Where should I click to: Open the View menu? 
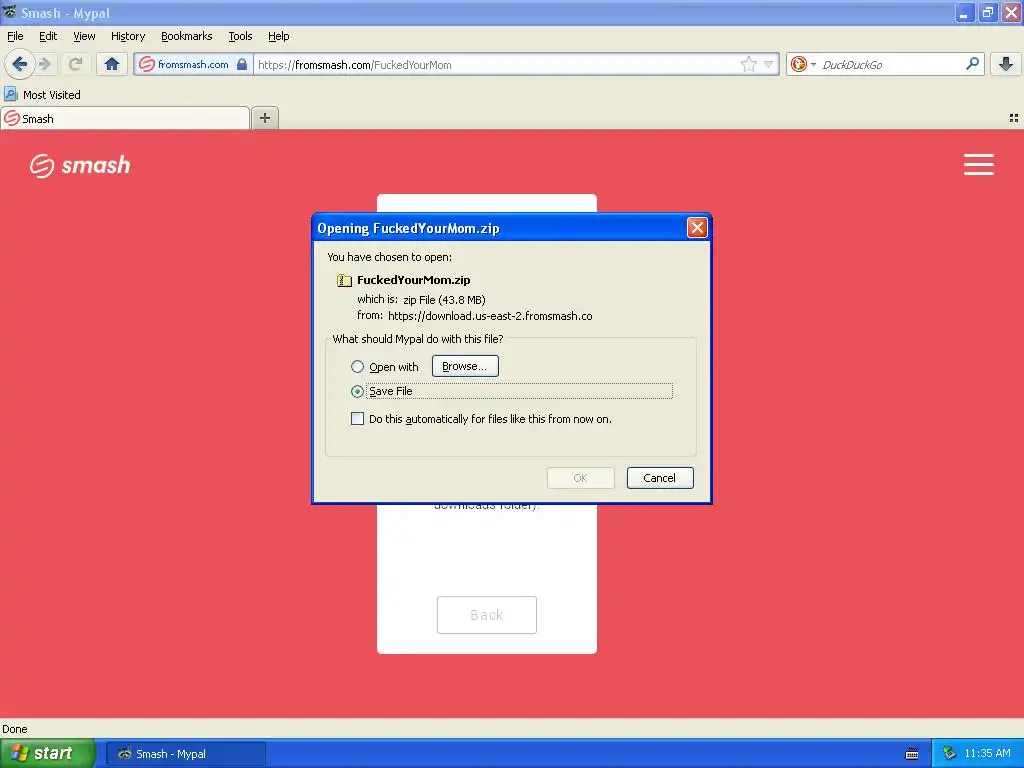[x=84, y=36]
